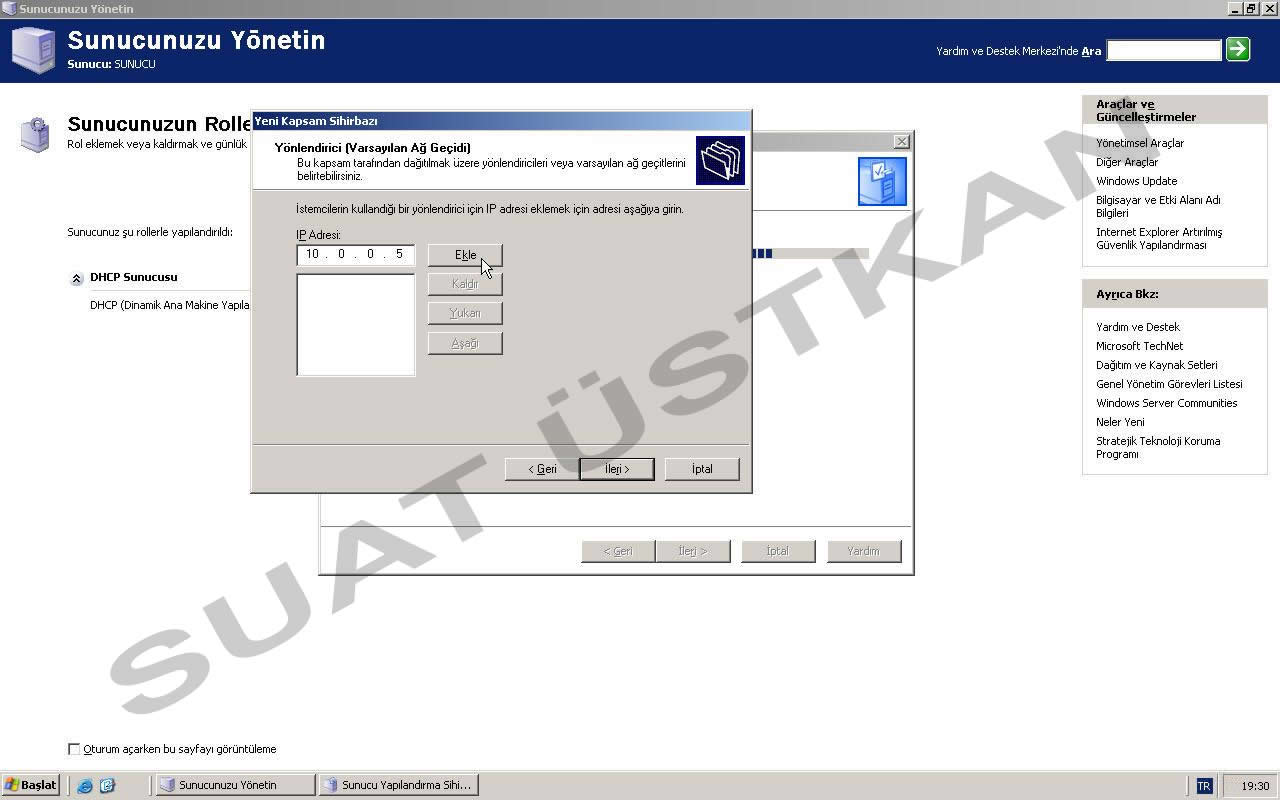
Task: Focus the IP Adresi input field
Action: tap(356, 254)
